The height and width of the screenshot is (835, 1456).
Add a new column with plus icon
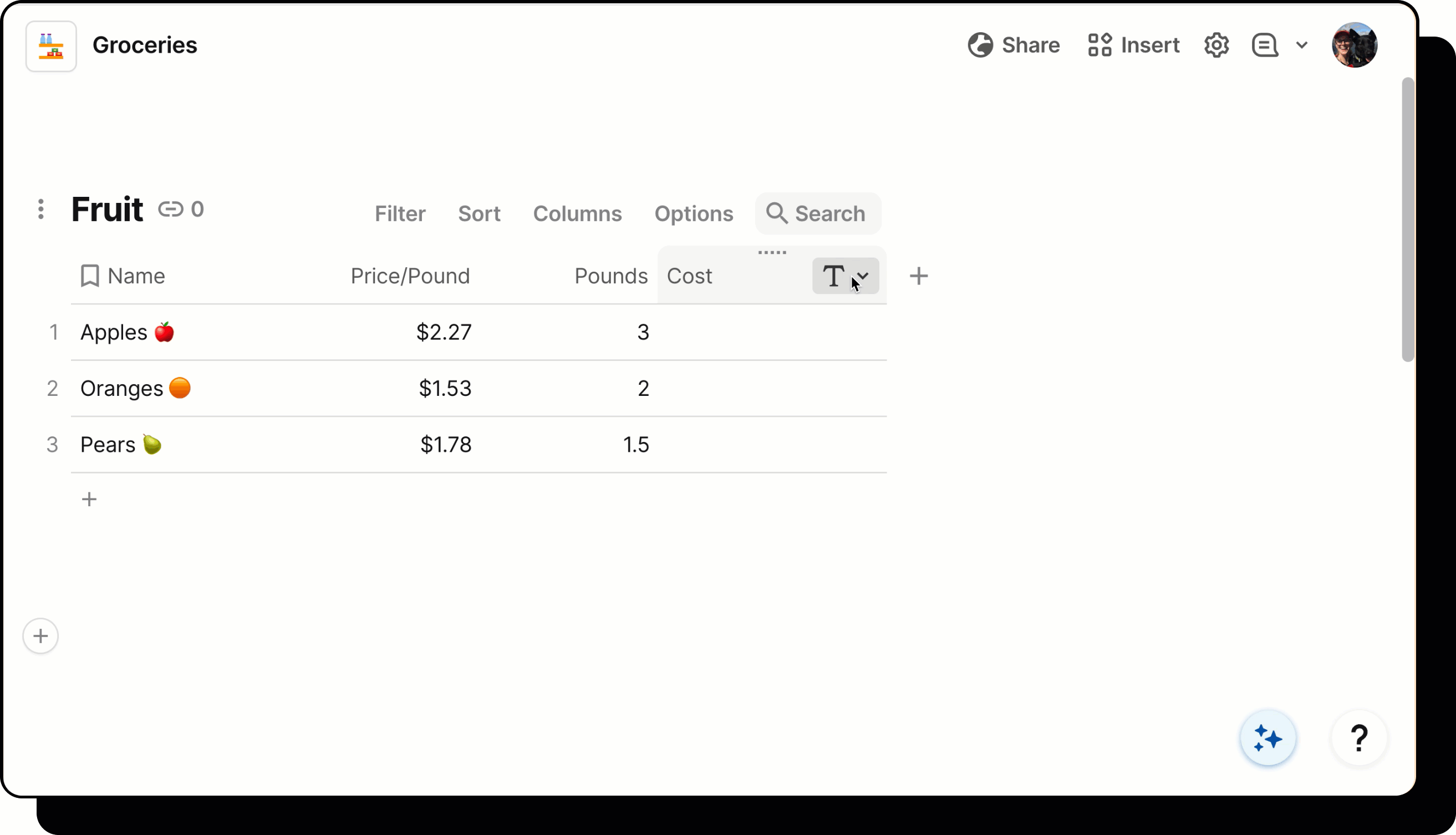[919, 276]
